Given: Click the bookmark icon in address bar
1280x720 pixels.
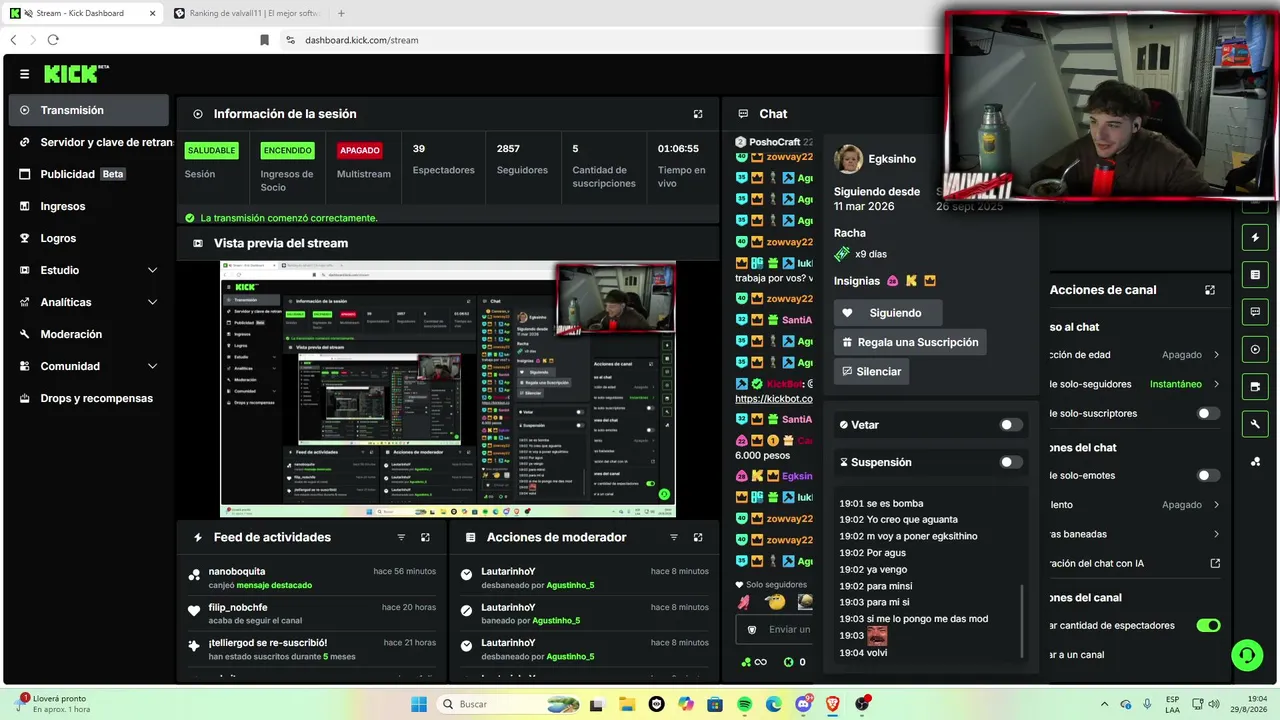Looking at the screenshot, I should click(x=264, y=40).
